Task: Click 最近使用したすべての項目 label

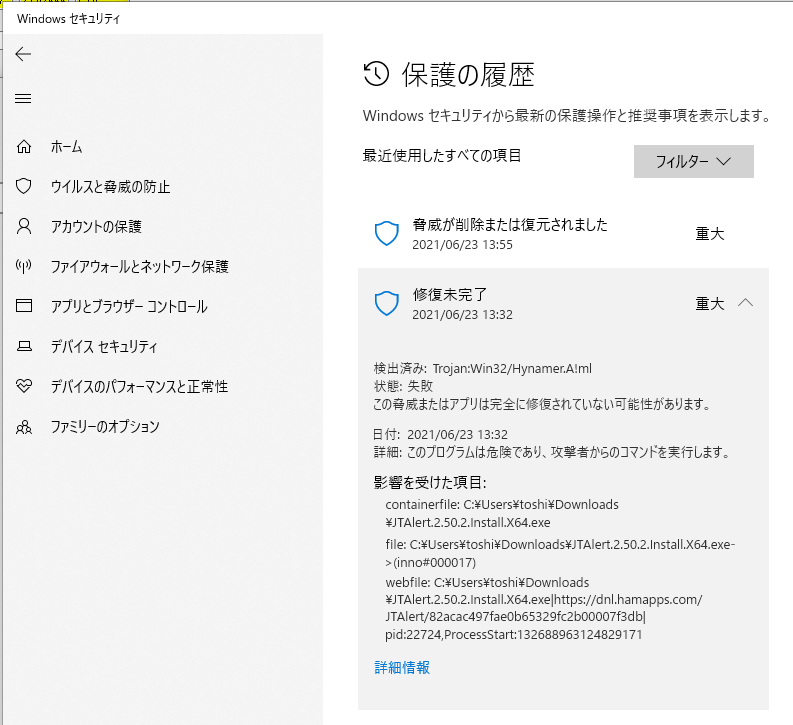Action: 442,155
